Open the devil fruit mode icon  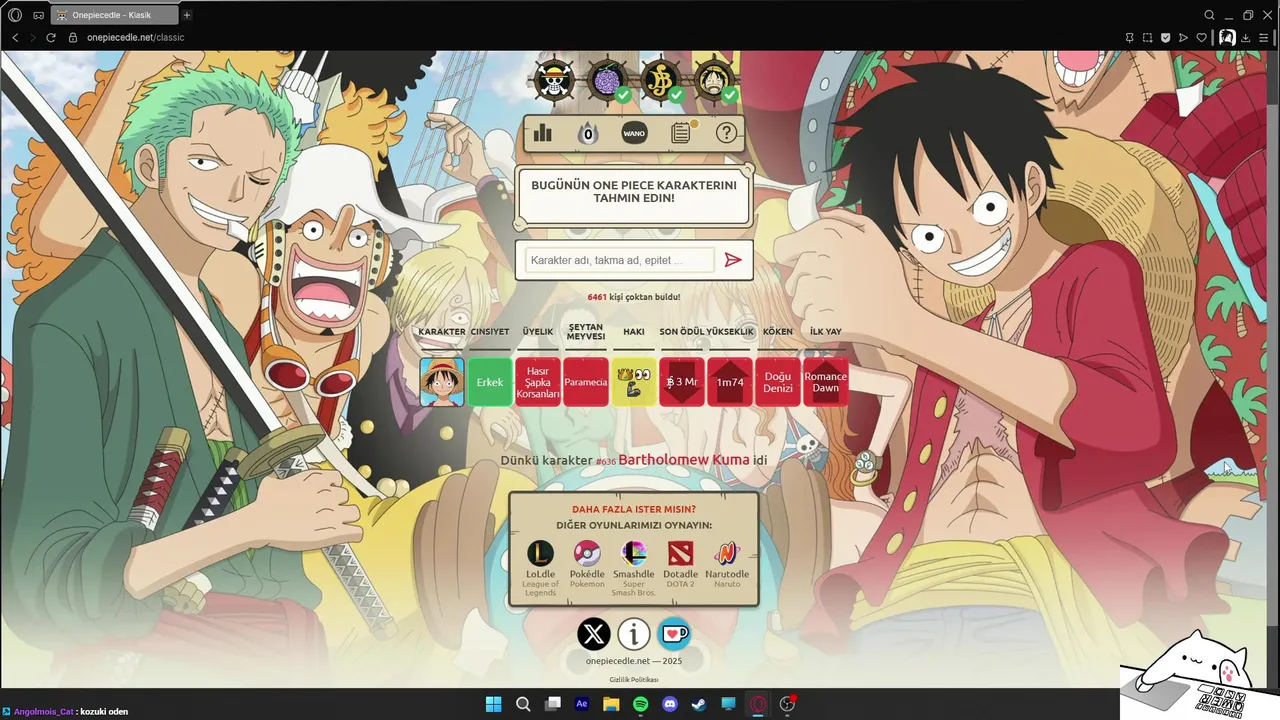pos(608,80)
